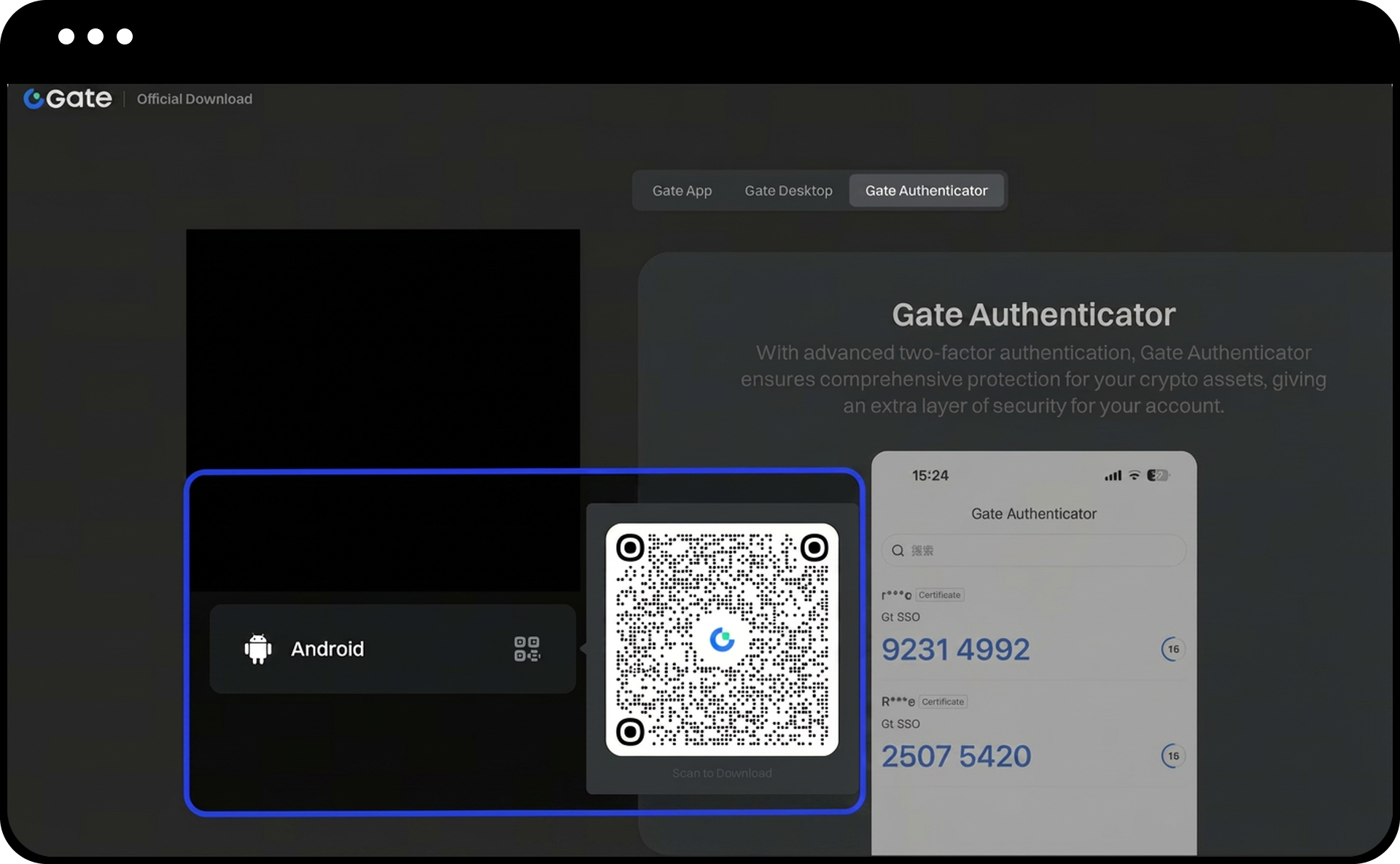Image resolution: width=1400 pixels, height=864 pixels.
Task: Switch to the Gate Desktop tab
Action: point(788,191)
